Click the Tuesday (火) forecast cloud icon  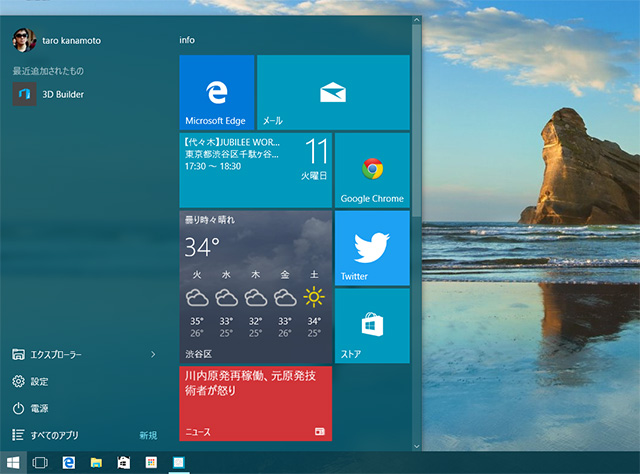point(197,298)
